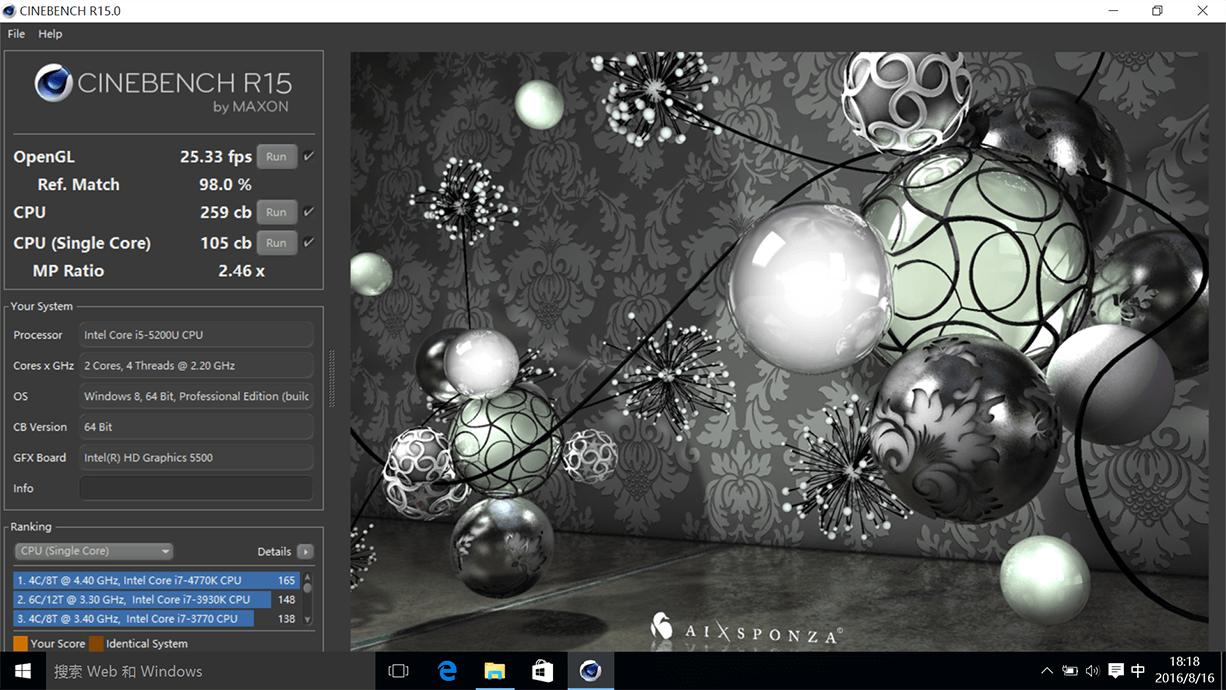This screenshot has height=690, width=1226.
Task: Click the CINEBENCH R15 by MAXON logo
Action: tap(160, 90)
